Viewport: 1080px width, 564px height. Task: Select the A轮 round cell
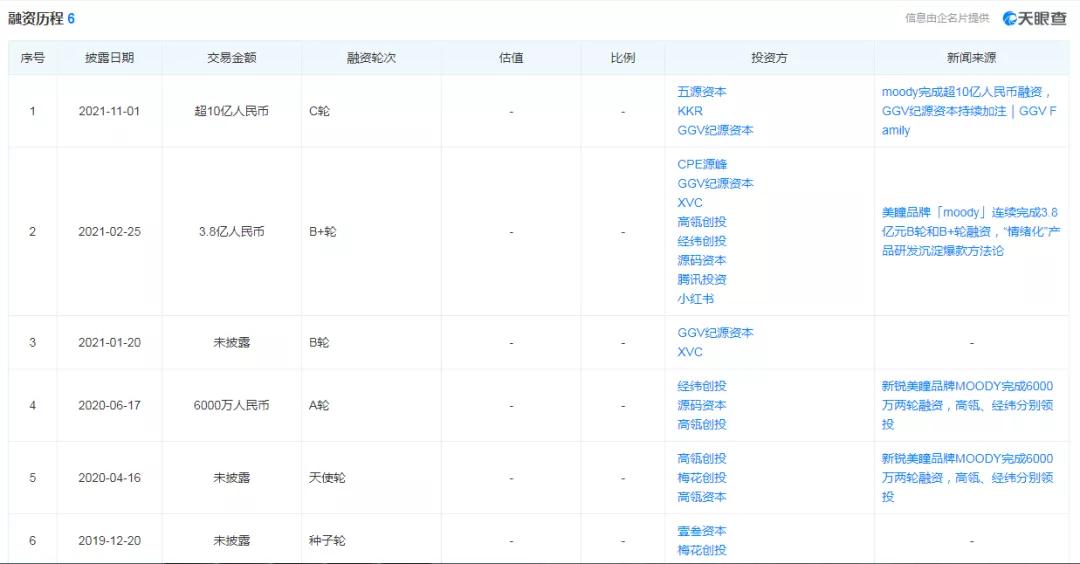coord(319,406)
